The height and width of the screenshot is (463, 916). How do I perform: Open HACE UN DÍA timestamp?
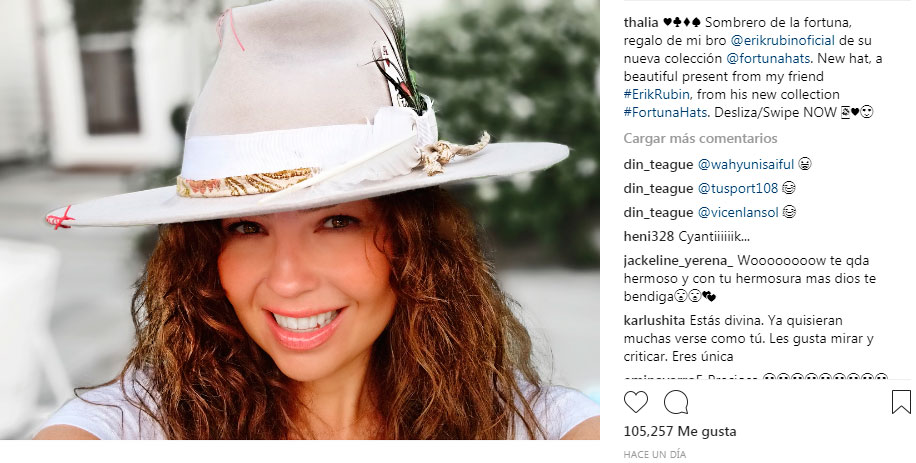(654, 454)
